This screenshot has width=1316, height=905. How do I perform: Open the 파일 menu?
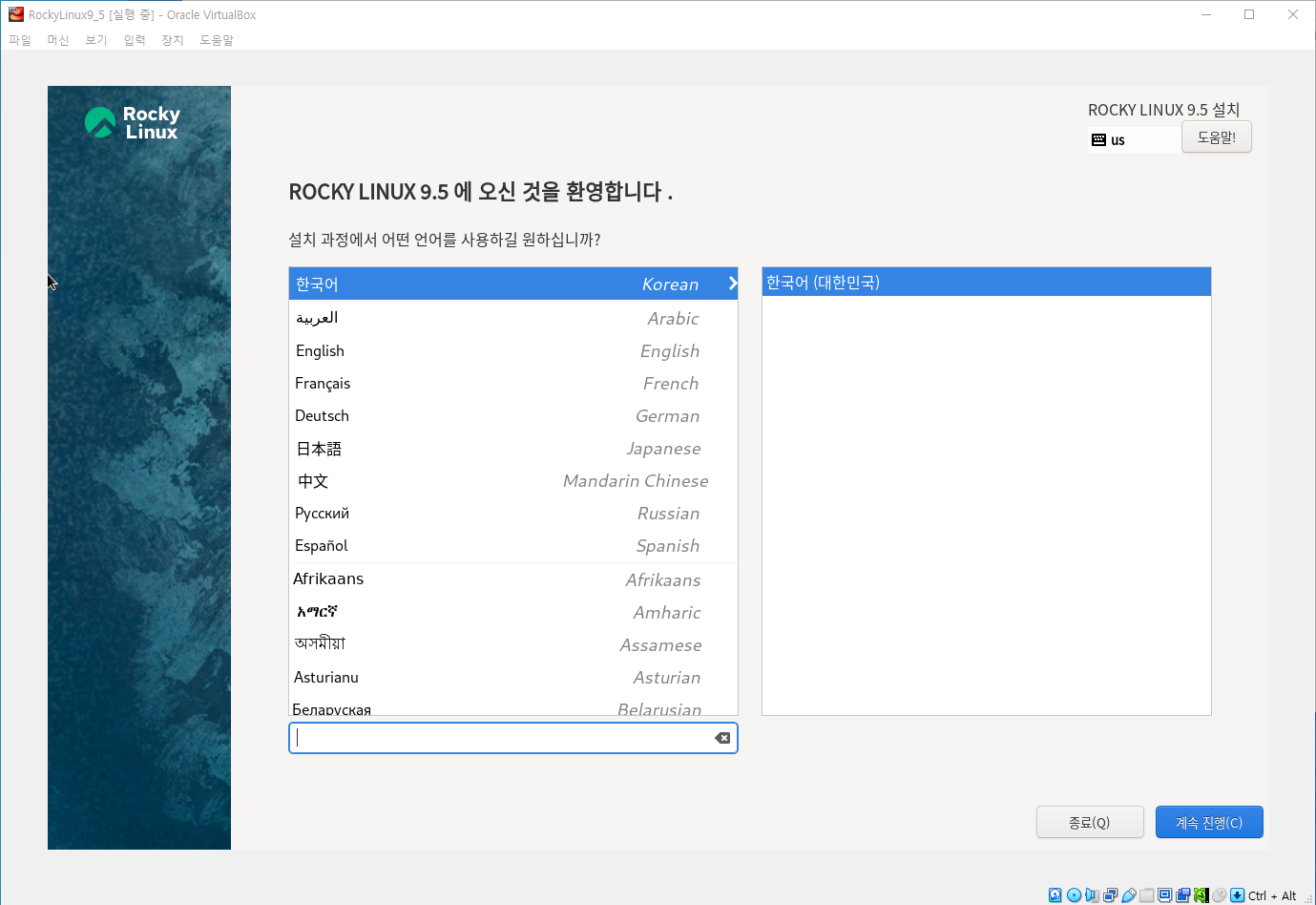20,40
